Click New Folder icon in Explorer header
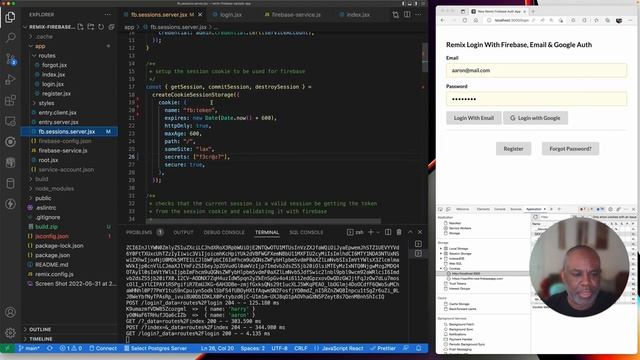Screen dimensions: 640x360 (x=91, y=27)
